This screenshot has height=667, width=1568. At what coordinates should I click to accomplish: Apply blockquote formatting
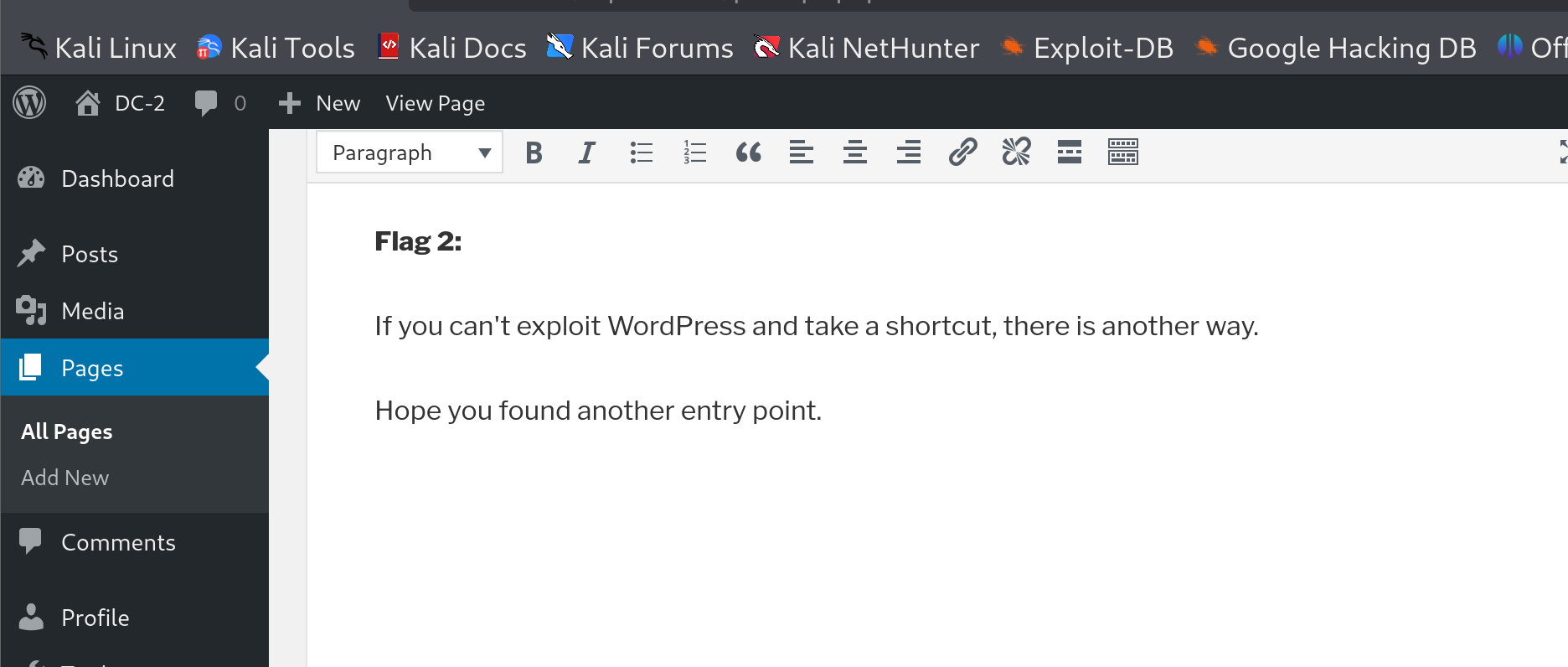pyautogui.click(x=748, y=153)
